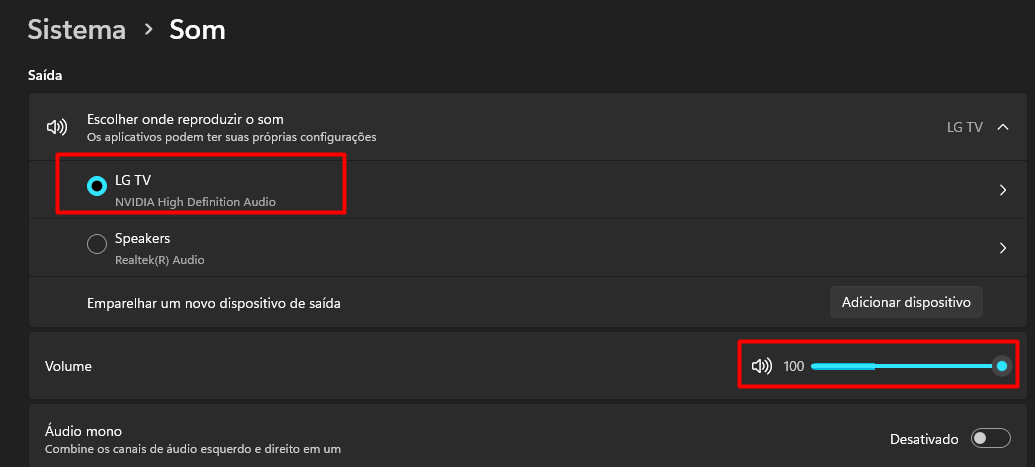Select the LG TV output radio button
Viewport: 1035px width, 467px height.
point(97,186)
